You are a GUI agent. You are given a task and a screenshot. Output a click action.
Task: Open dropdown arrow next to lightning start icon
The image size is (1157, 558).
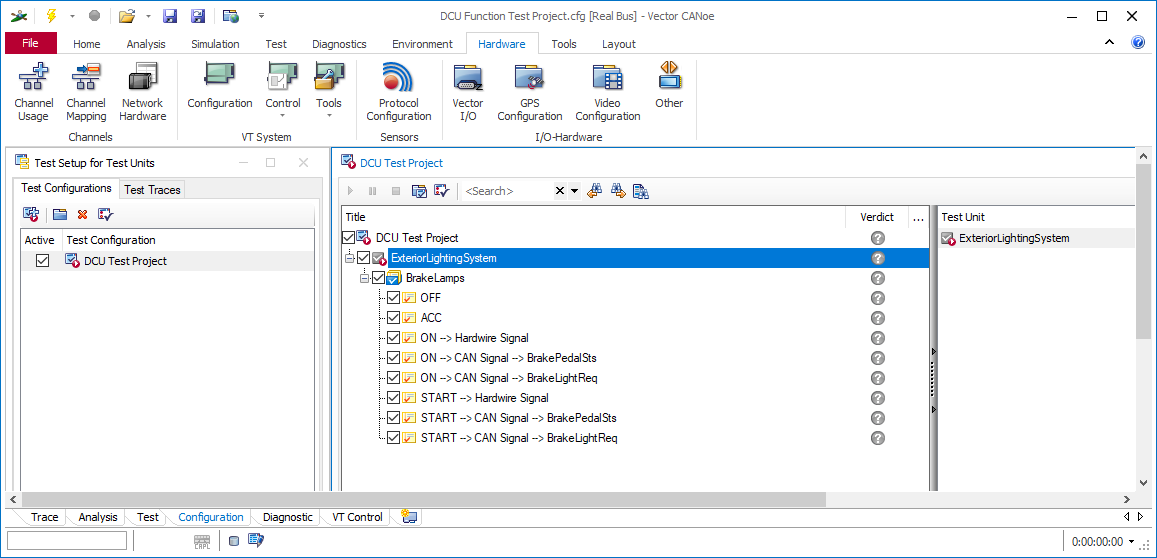point(72,15)
